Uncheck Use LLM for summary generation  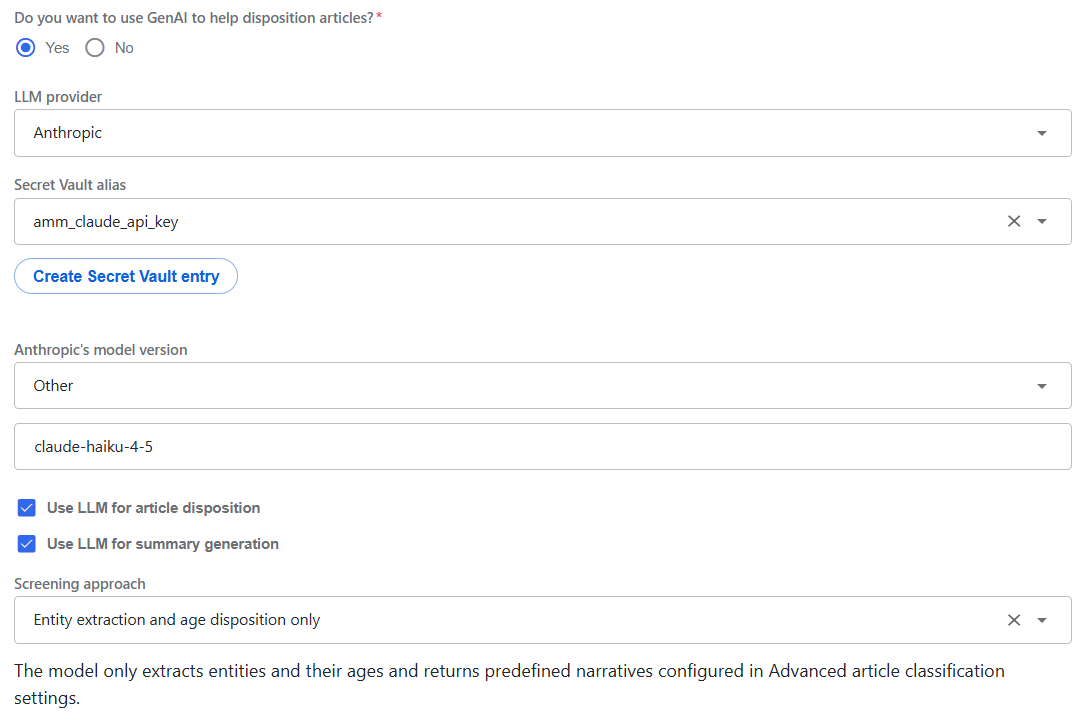tap(27, 544)
